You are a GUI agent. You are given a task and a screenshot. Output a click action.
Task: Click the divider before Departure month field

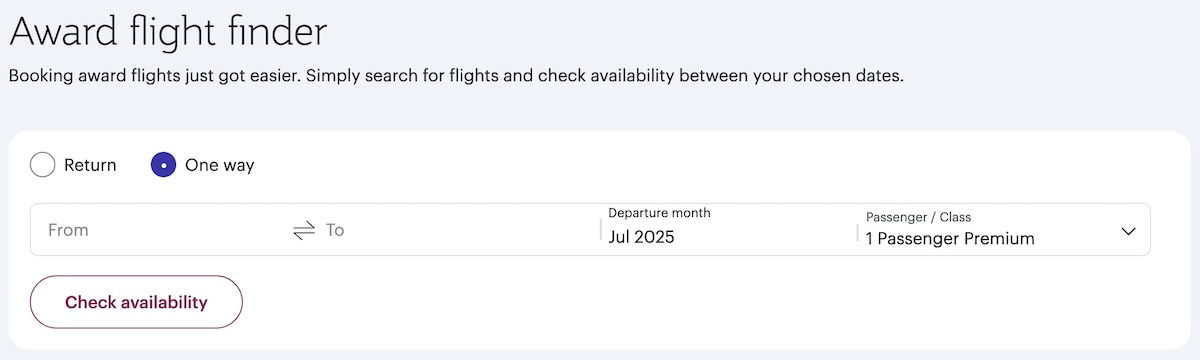601,230
